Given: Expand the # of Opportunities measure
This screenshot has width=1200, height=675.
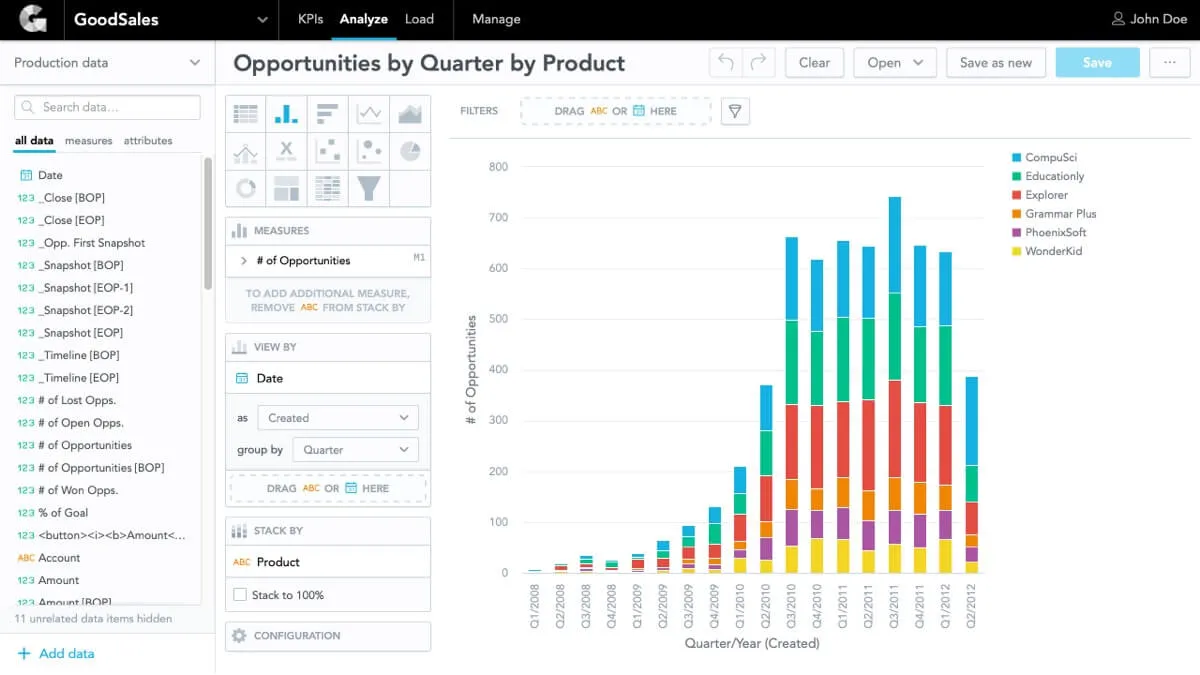Looking at the screenshot, I should tap(243, 261).
